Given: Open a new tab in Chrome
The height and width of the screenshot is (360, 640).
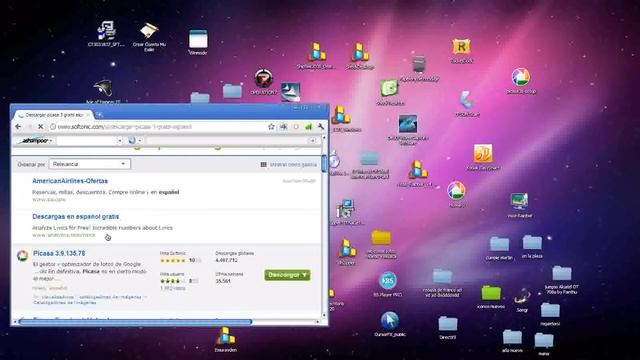Looking at the screenshot, I should (99, 115).
